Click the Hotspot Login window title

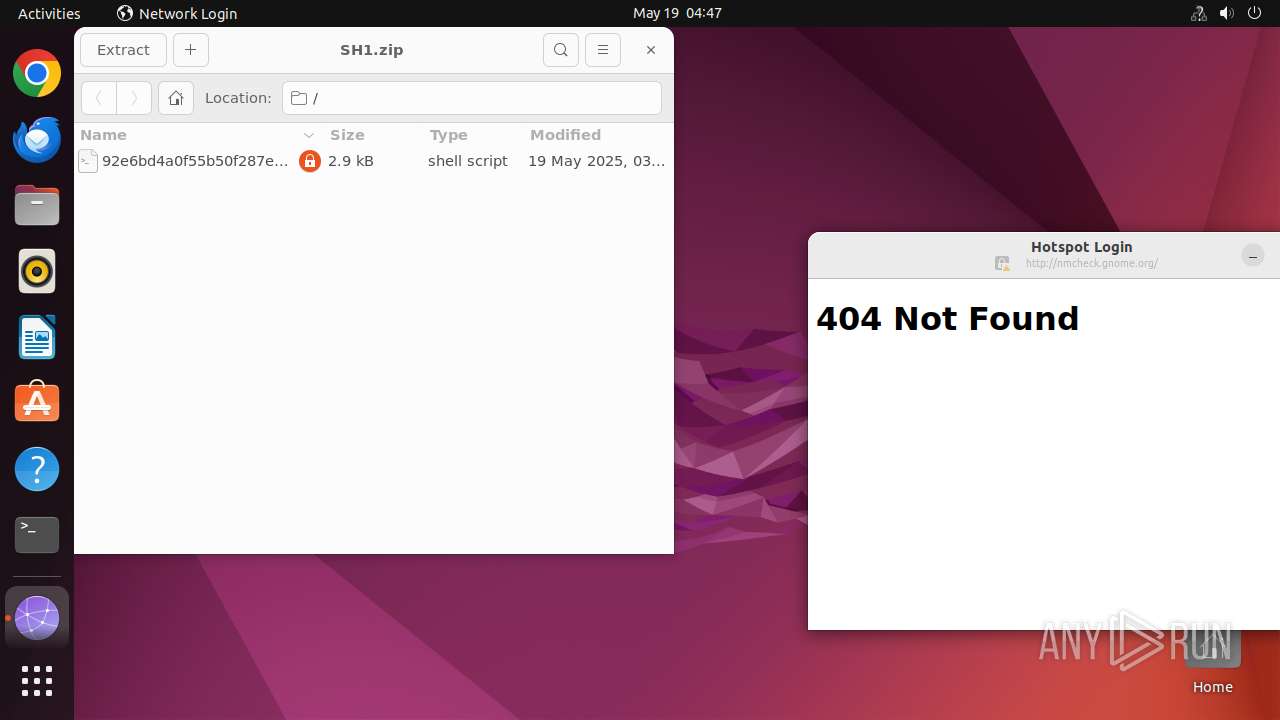coord(1082,247)
